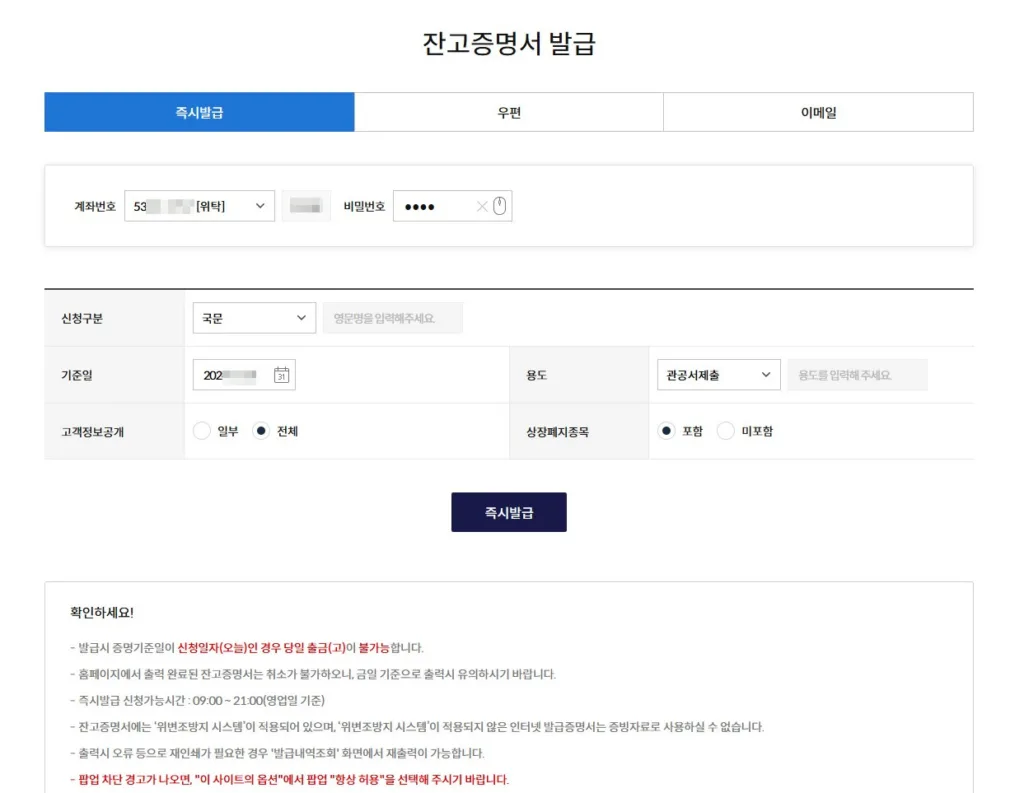Viewport: 1024px width, 793px height.
Task: Click the 용도 text entry field
Action: pos(857,375)
